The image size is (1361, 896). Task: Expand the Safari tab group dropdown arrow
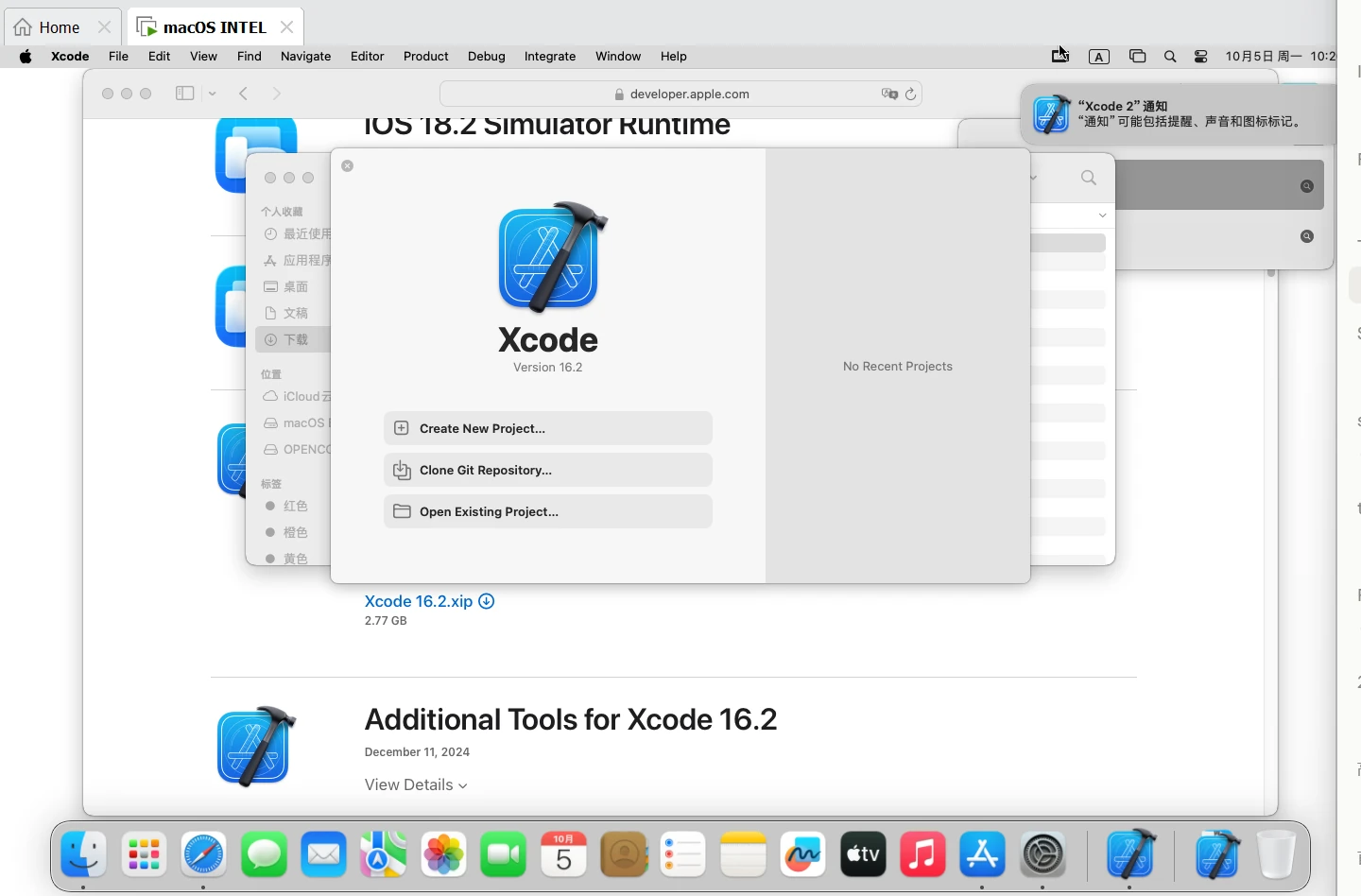point(213,94)
